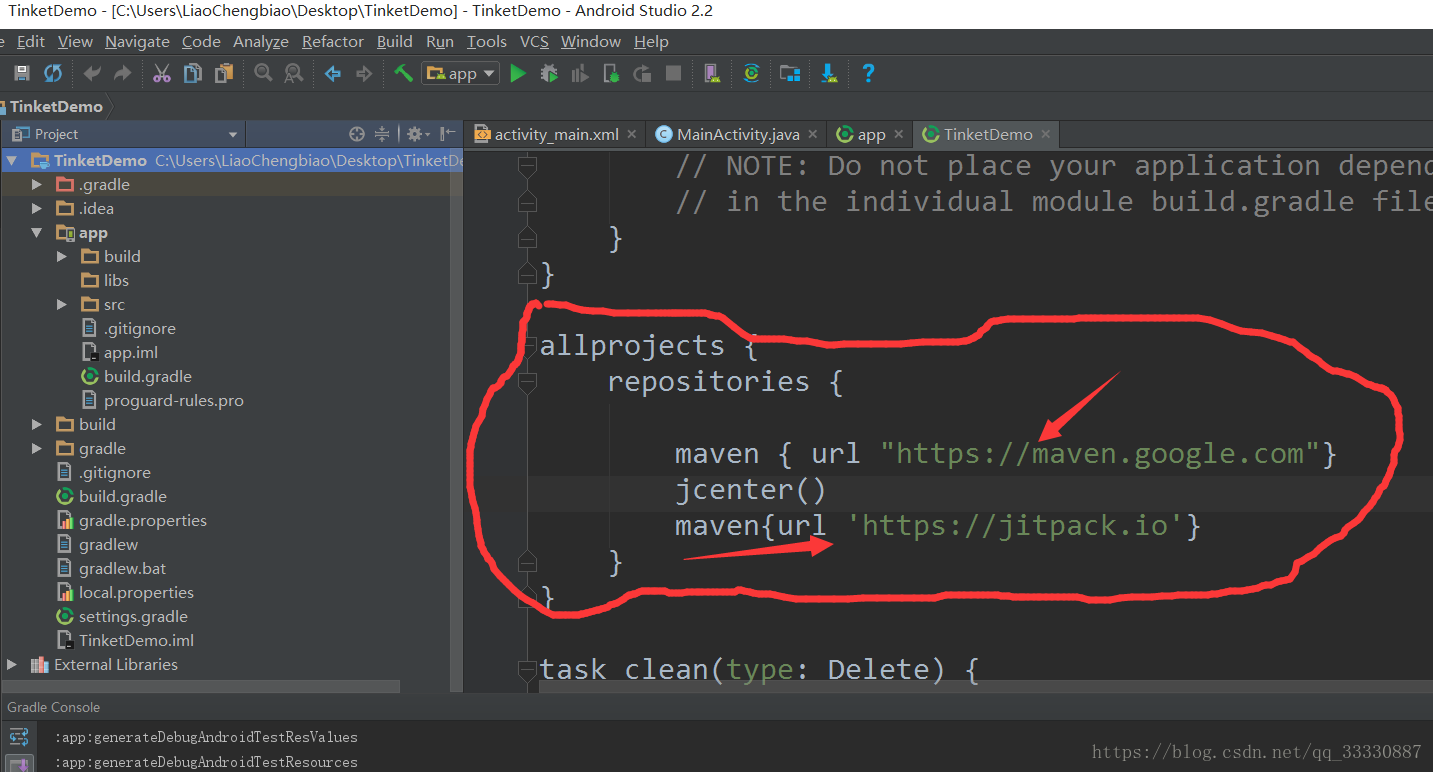Click the Sync Project with Gradle Files icon
This screenshot has height=772, width=1433.
752,73
